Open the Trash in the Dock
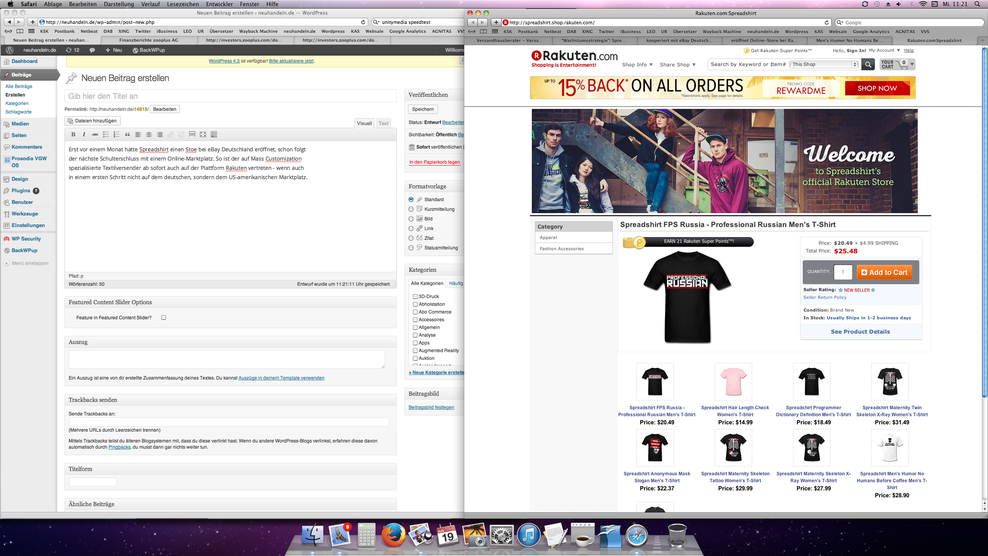Image resolution: width=988 pixels, height=556 pixels. 677,535
